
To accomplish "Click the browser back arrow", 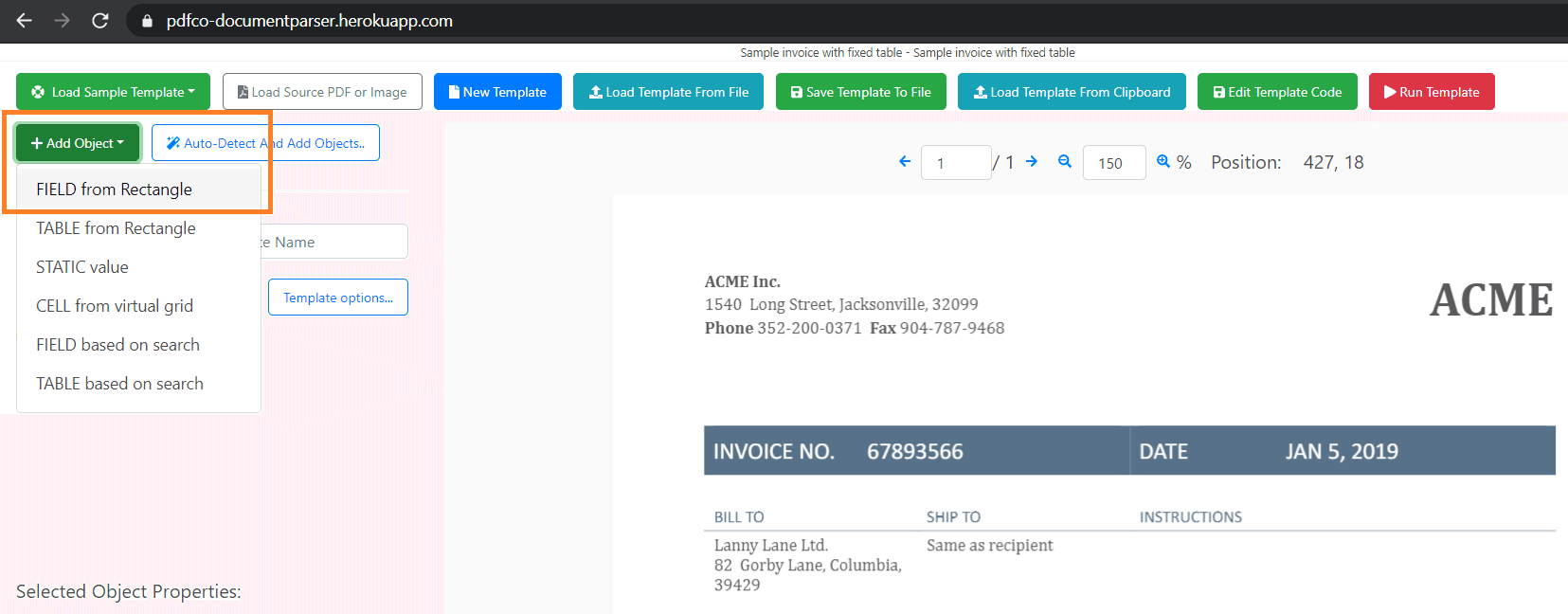I will [25, 20].
